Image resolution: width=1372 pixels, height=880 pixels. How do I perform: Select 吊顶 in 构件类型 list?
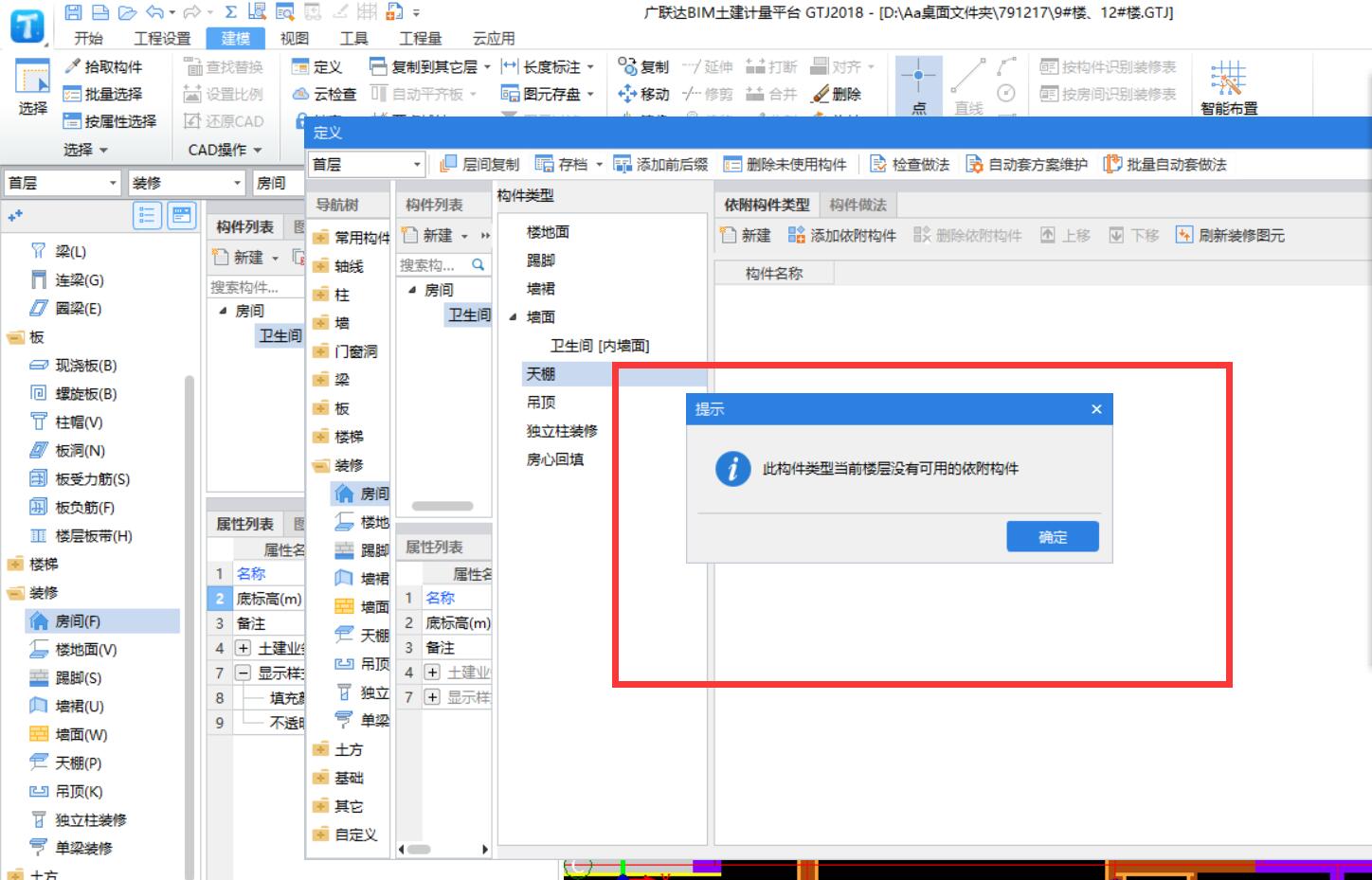tap(541, 403)
